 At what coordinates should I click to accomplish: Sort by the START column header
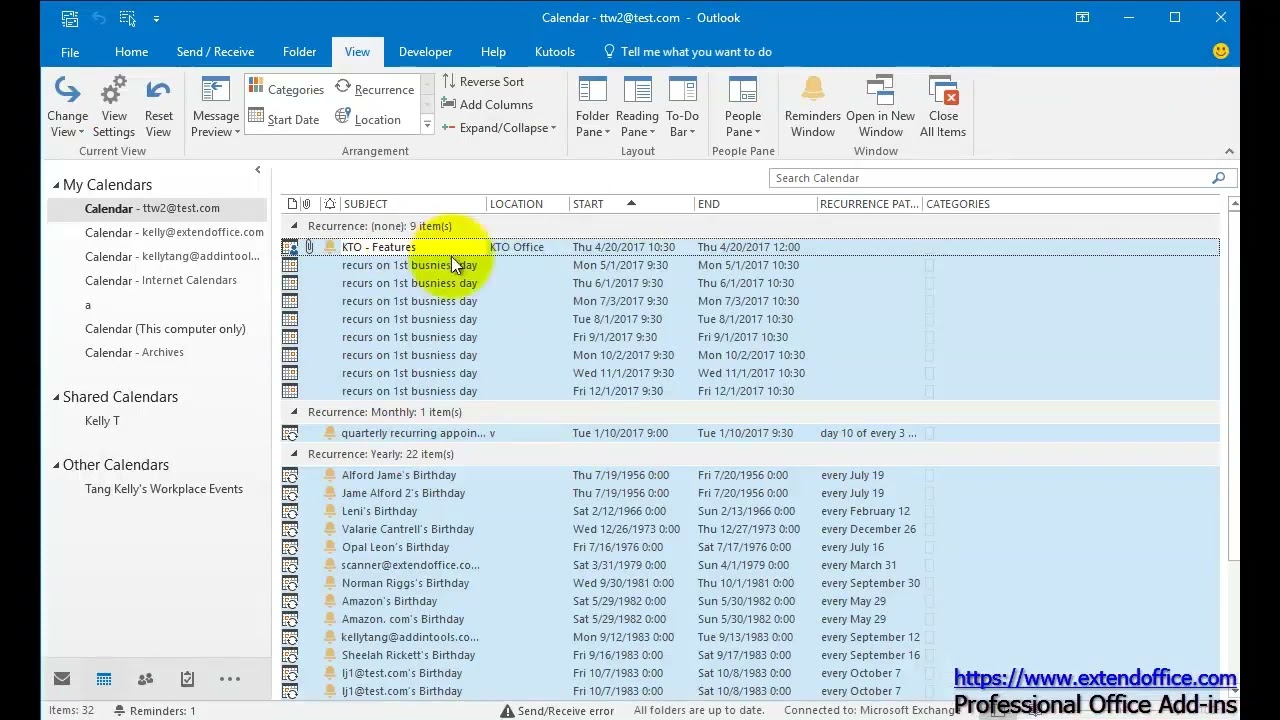coord(631,204)
